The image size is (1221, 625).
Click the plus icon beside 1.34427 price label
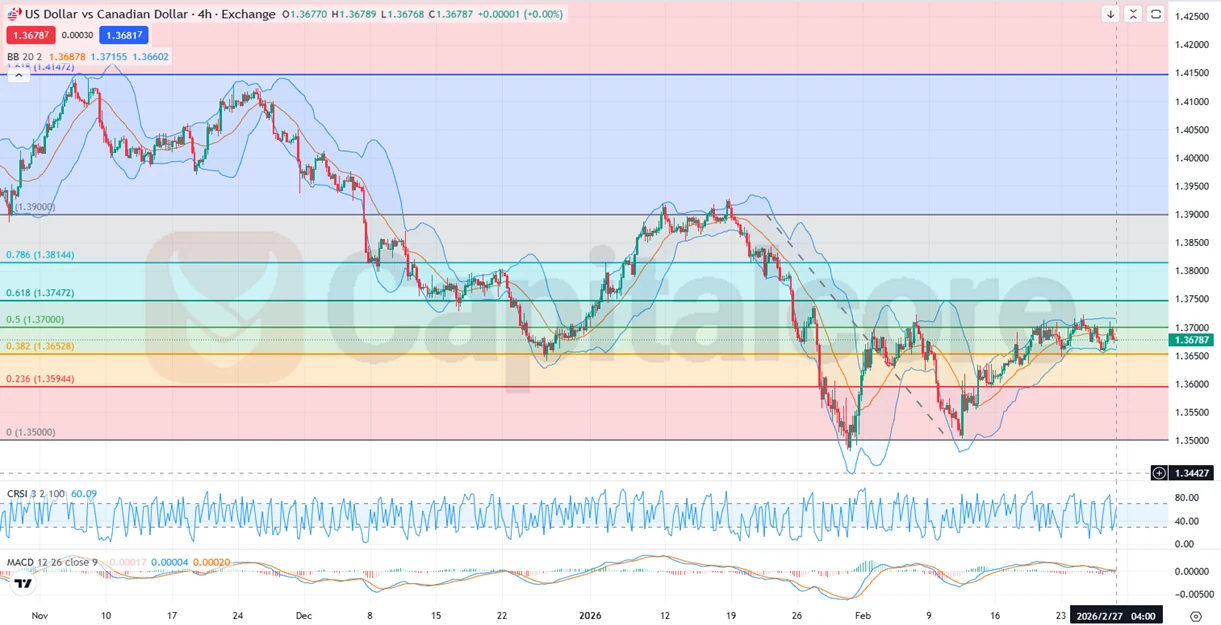tap(1158, 473)
